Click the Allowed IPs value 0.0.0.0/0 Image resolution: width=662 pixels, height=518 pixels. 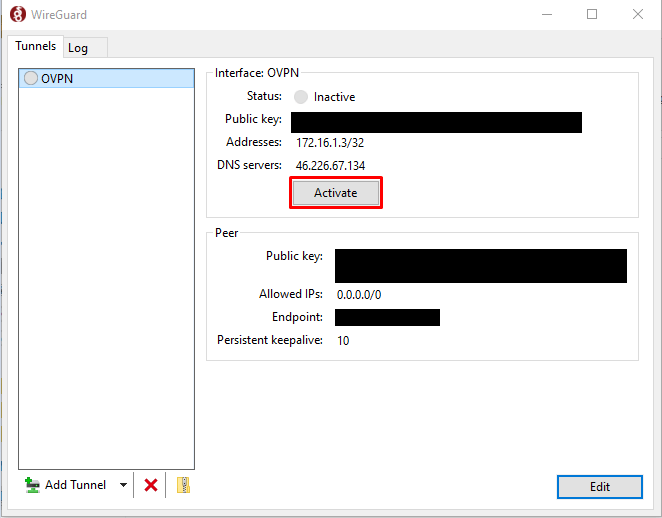[x=359, y=295]
